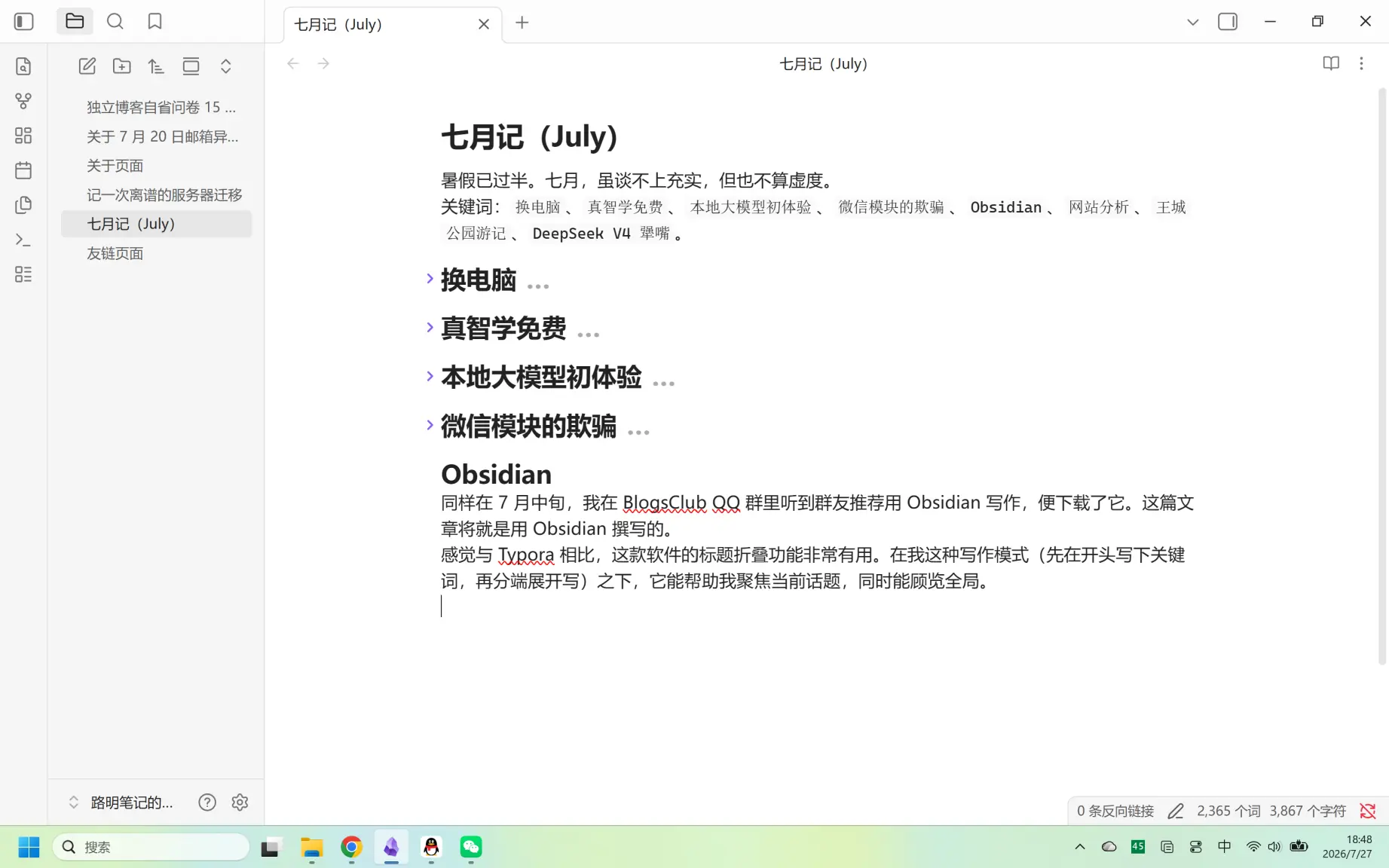Open note 记一次离谱的服务器迁移
This screenshot has height=868, width=1389.
click(x=156, y=195)
